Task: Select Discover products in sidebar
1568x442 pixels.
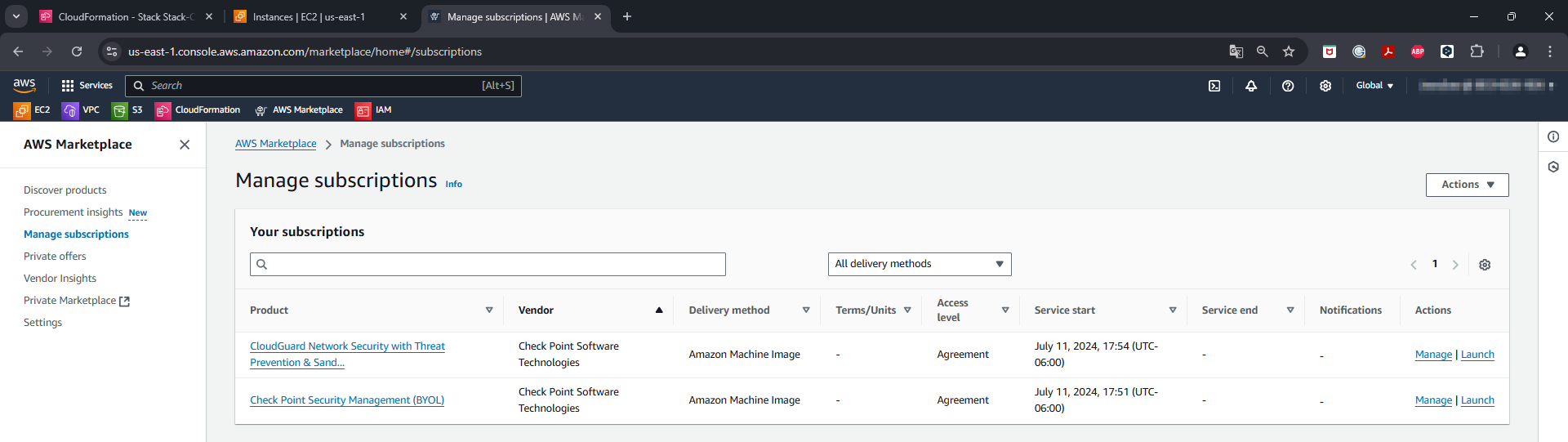Action: coord(65,190)
